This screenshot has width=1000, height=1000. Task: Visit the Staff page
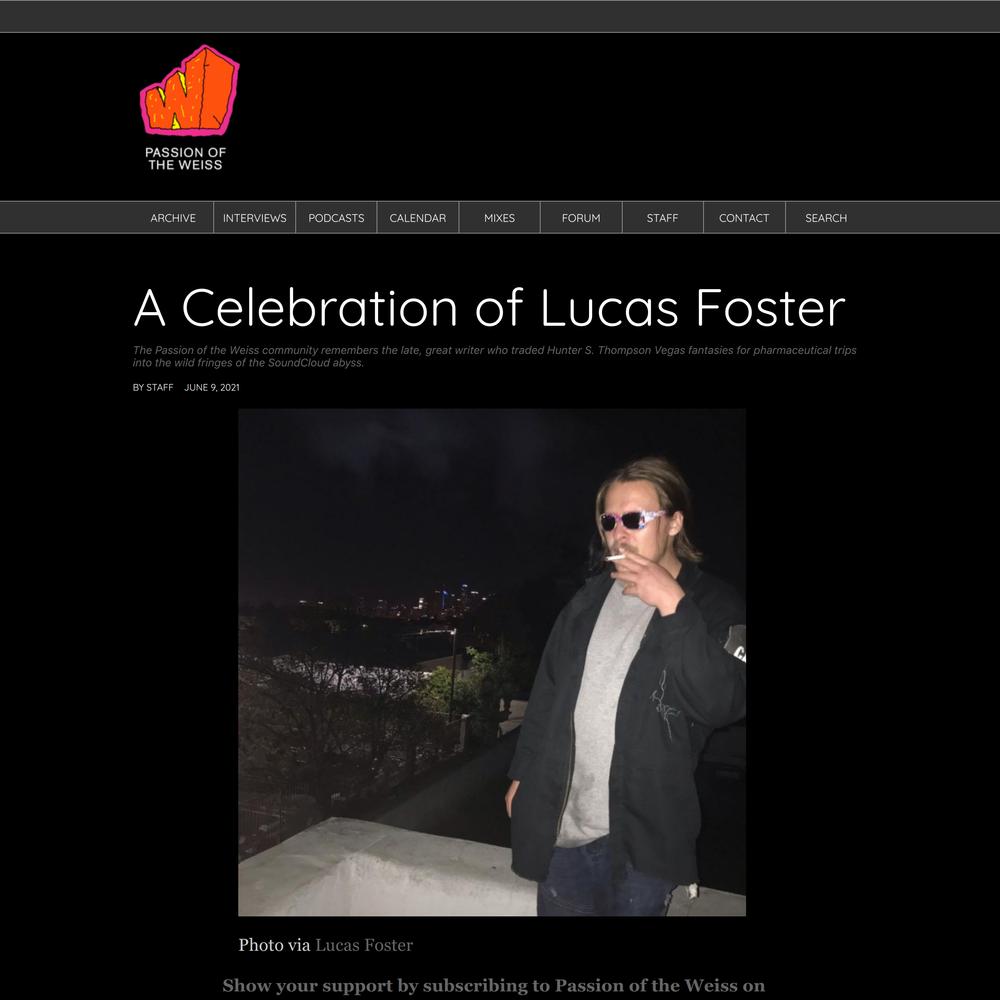coord(663,218)
